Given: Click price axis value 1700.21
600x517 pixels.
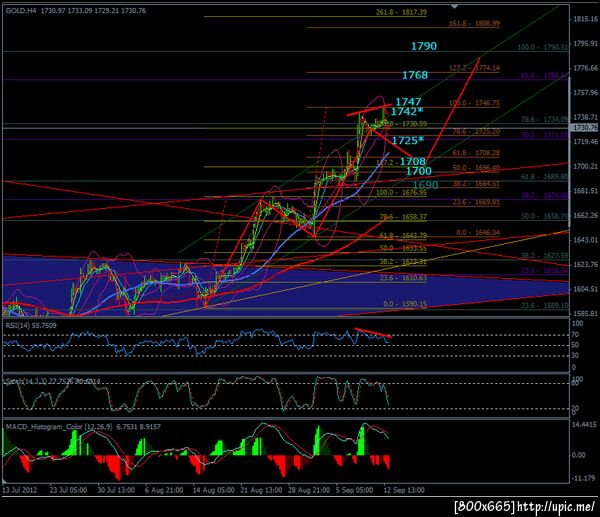Looking at the screenshot, I should (x=585, y=166).
